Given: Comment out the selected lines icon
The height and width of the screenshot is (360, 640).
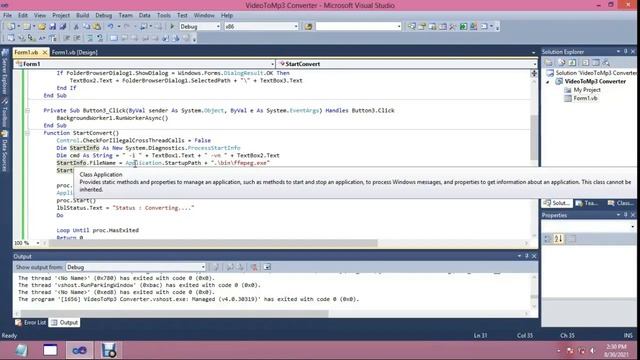Looking at the screenshot, I should pyautogui.click(x=90, y=38).
